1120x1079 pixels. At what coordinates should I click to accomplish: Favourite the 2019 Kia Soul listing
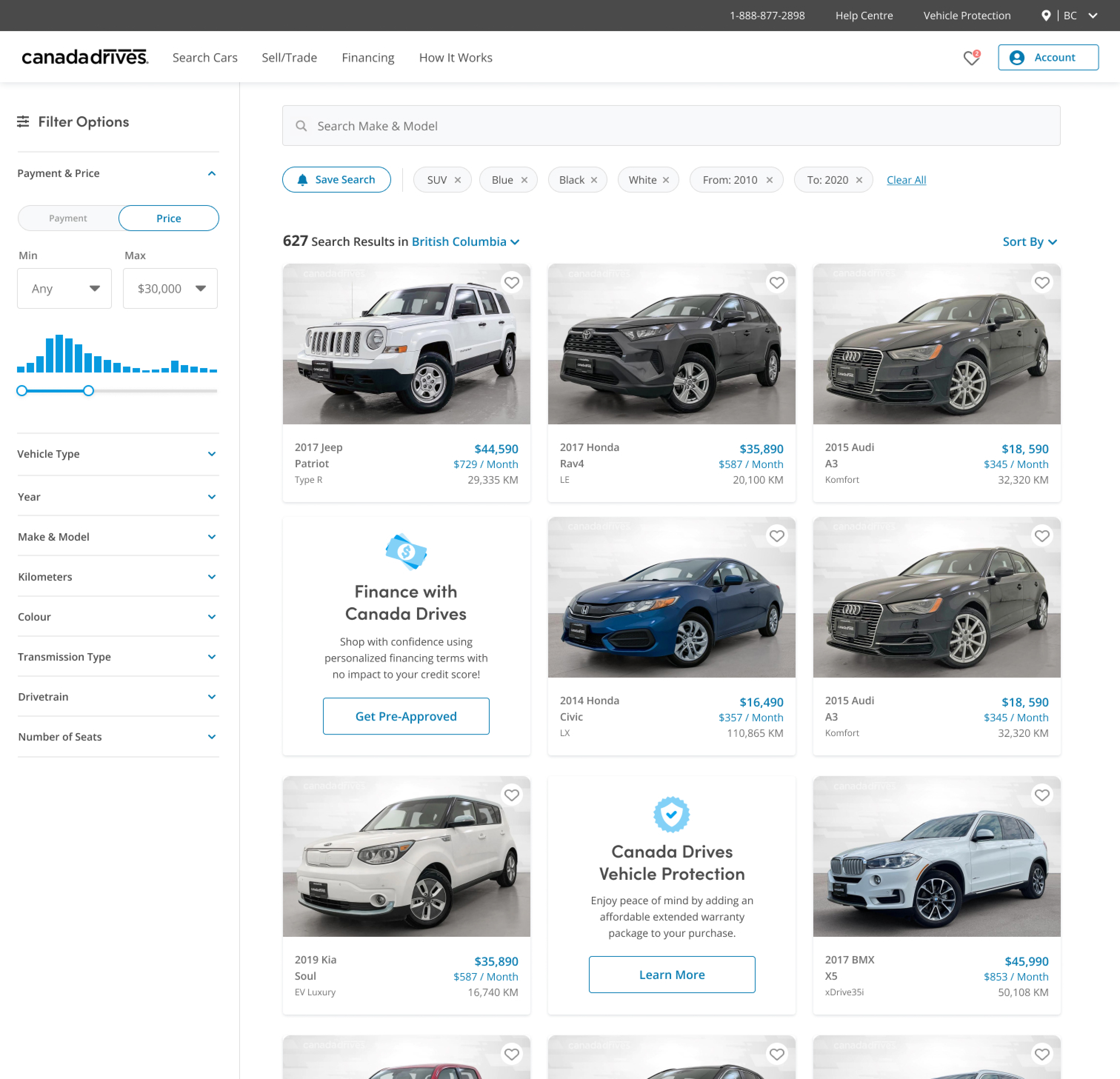[x=511, y=795]
